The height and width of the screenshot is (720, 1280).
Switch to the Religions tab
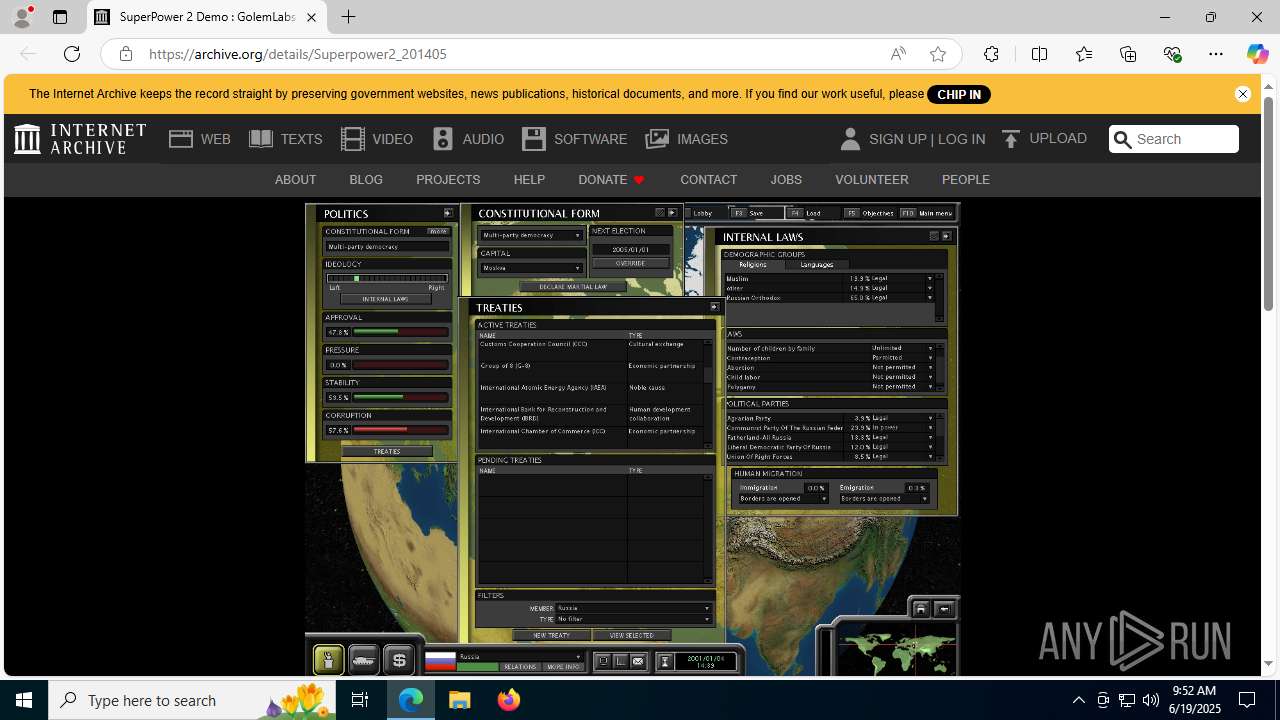pyautogui.click(x=753, y=265)
